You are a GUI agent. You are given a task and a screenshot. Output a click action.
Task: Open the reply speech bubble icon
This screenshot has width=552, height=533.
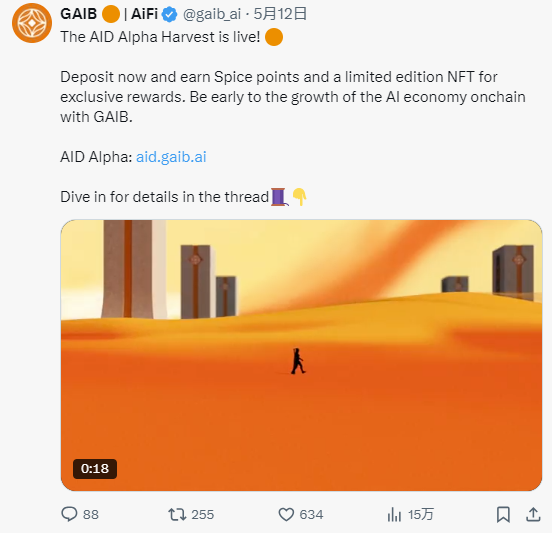(x=69, y=514)
